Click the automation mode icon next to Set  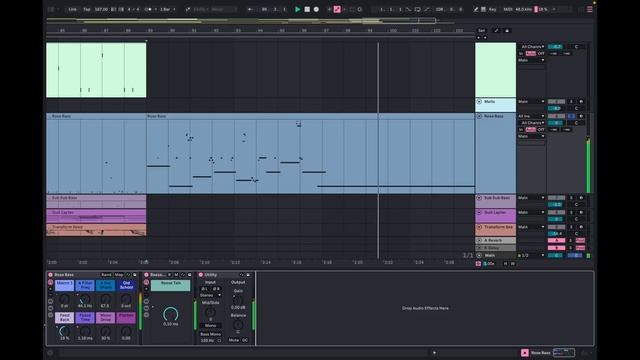pos(496,31)
